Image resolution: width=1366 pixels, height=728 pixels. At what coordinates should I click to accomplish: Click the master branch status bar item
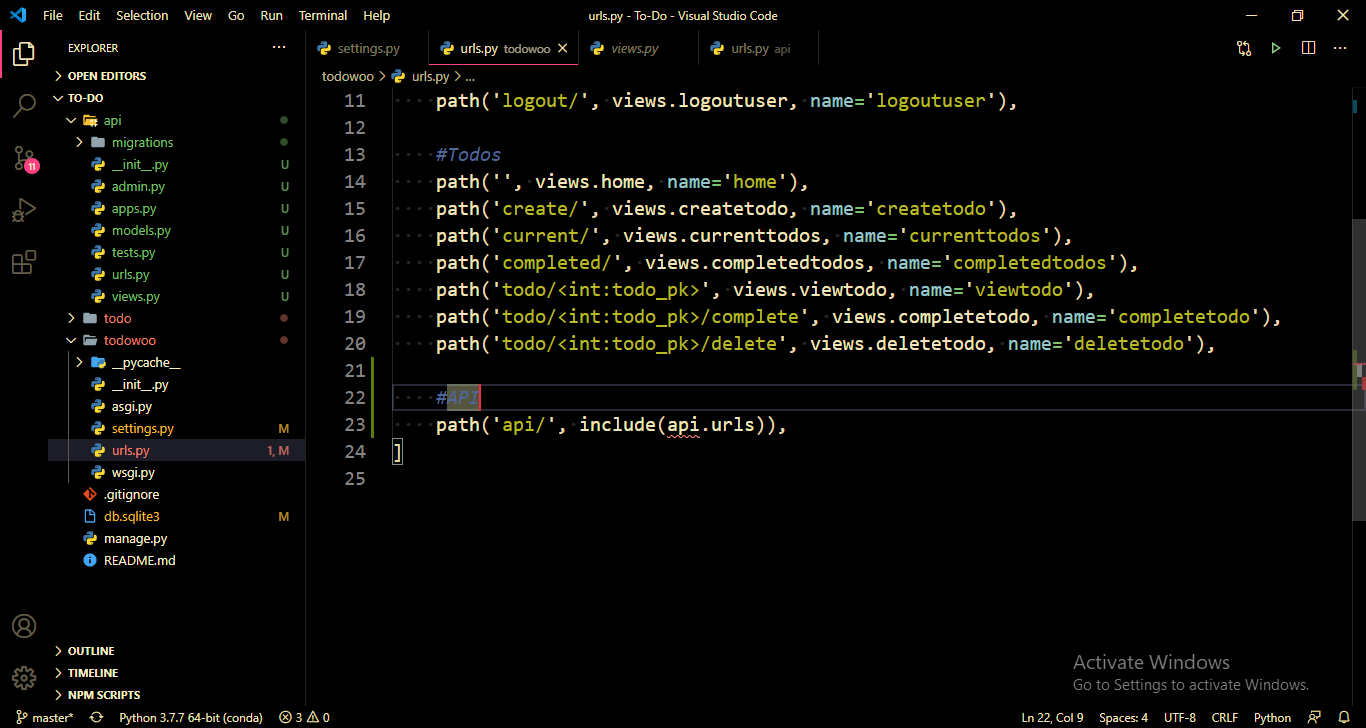click(x=44, y=717)
